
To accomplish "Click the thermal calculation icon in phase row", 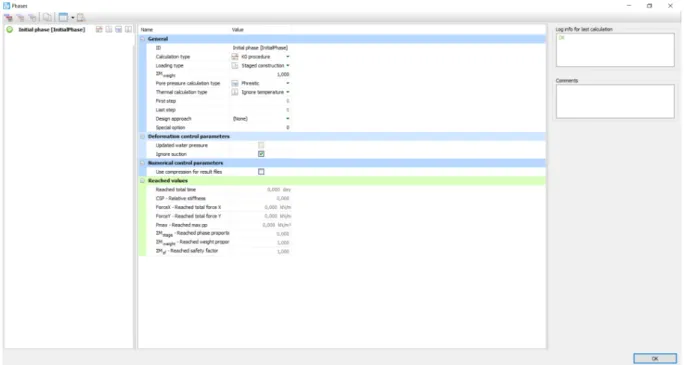I will coord(128,30).
